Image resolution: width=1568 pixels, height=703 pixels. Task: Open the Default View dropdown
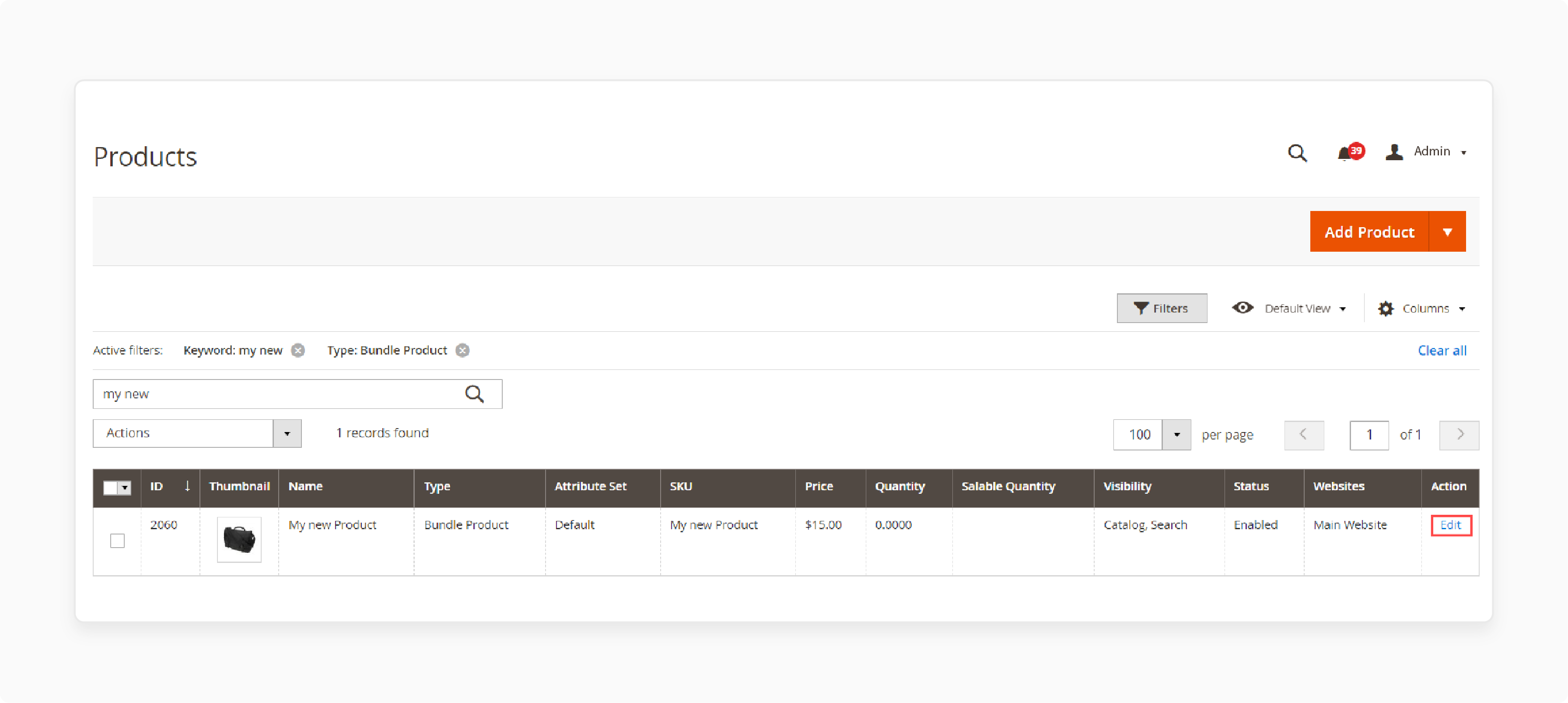click(1289, 308)
